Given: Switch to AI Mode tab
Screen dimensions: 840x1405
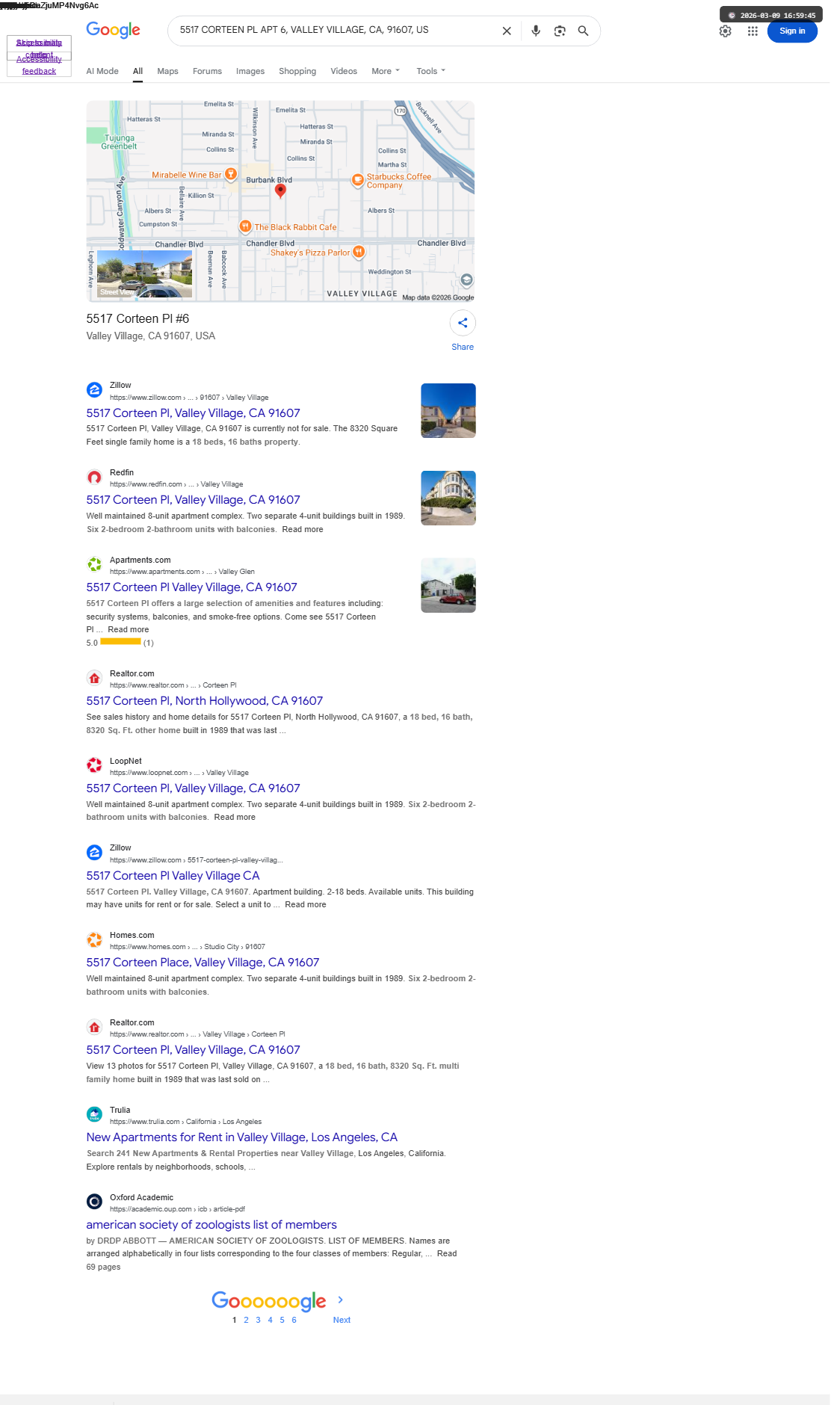Looking at the screenshot, I should (x=102, y=71).
